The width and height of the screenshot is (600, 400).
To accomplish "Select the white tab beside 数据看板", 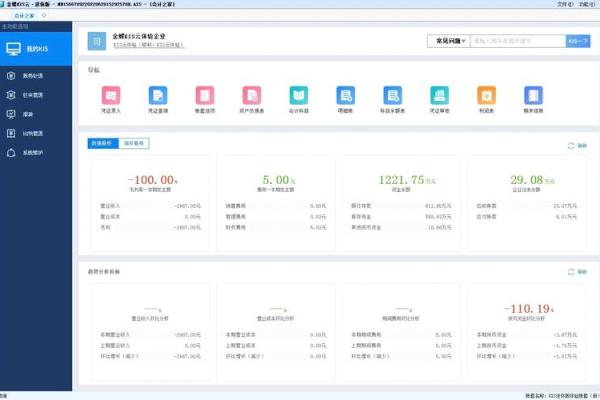I will coord(134,143).
